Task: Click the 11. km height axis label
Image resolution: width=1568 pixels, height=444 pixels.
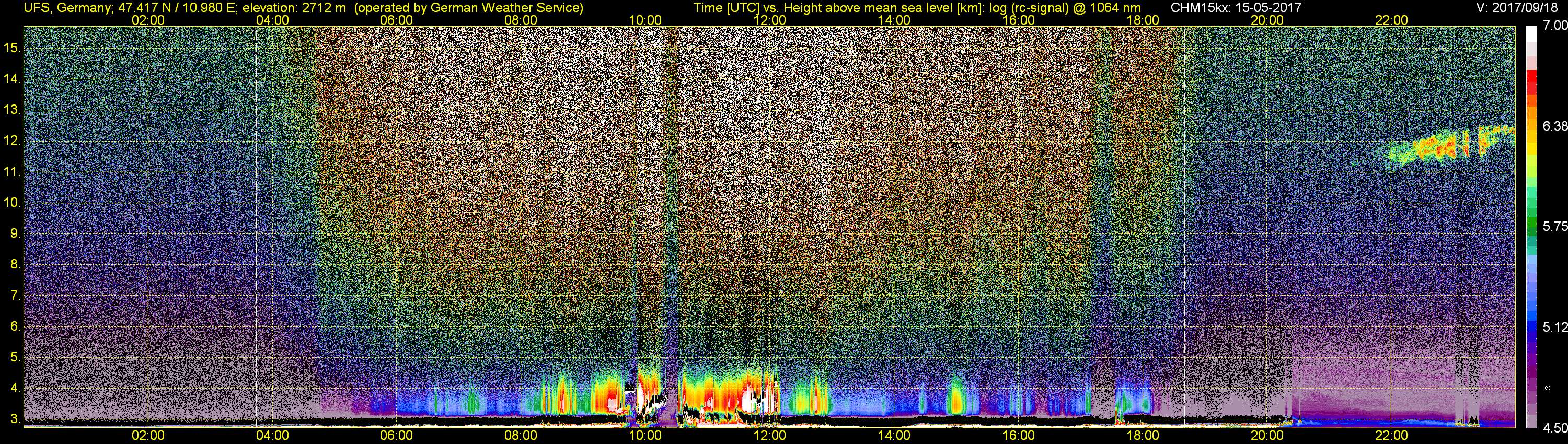Action: [x=12, y=172]
